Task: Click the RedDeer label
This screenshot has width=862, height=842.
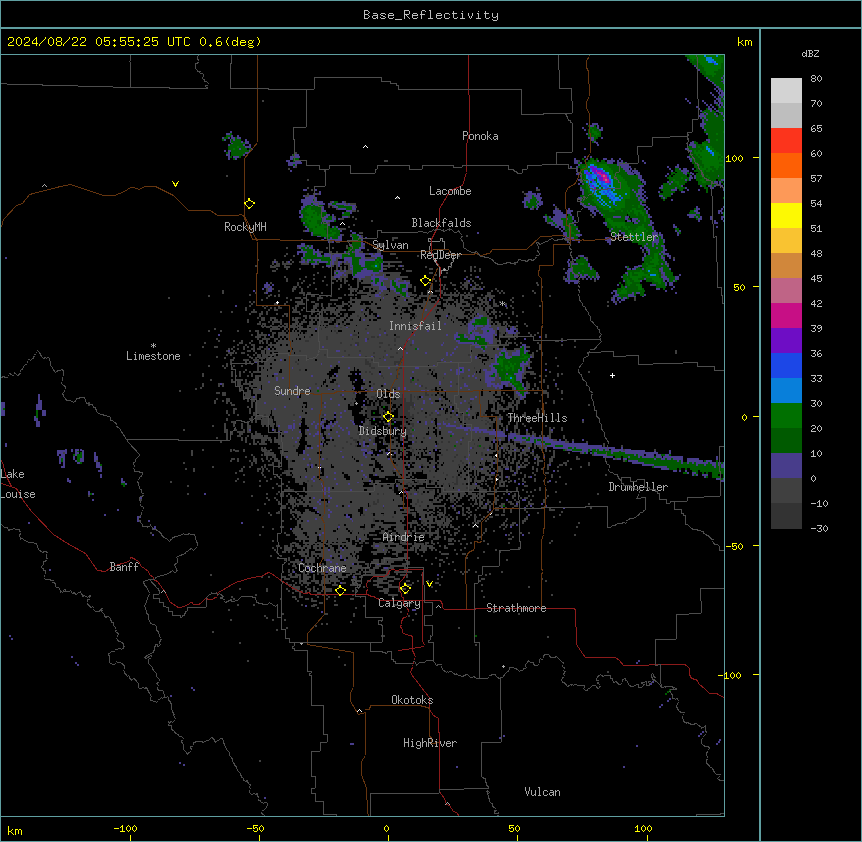Action: [440, 255]
